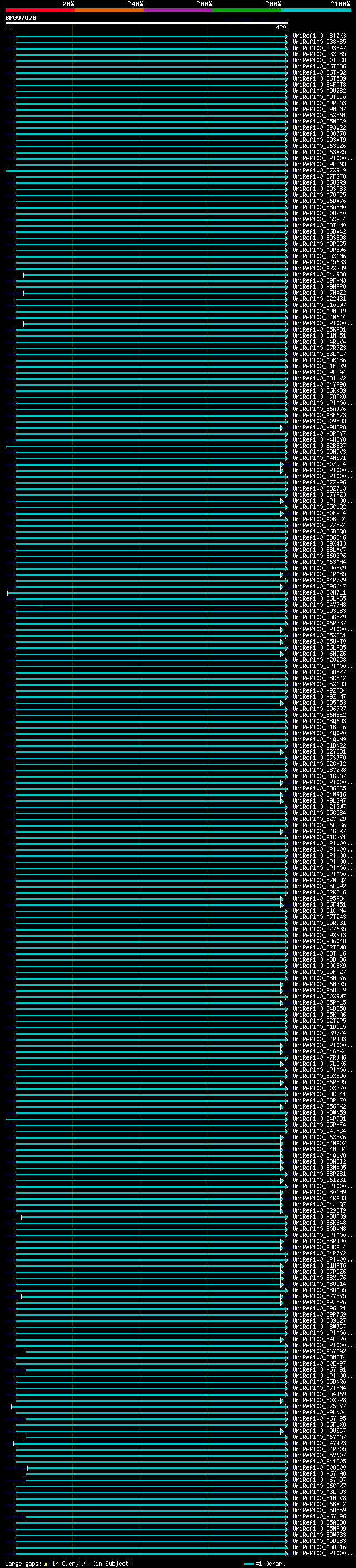
Task: Choose the UniRef100_C5XYN1 hit
Action: point(319,115)
